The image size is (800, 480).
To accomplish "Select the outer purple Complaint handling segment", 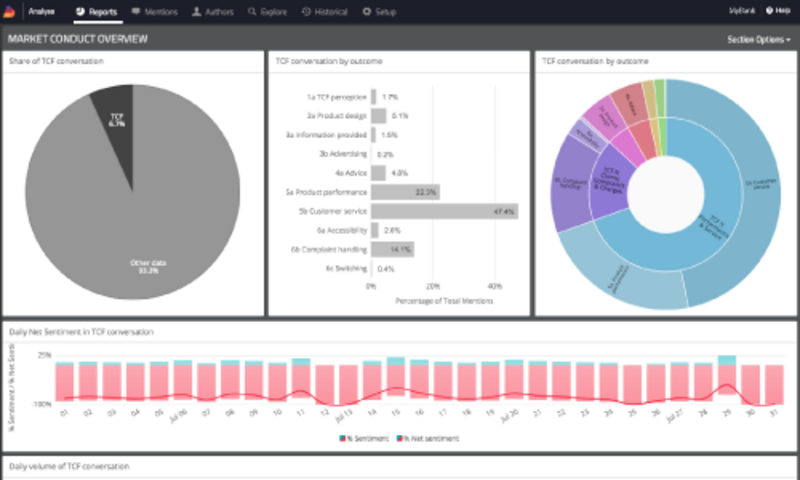I will (570, 184).
